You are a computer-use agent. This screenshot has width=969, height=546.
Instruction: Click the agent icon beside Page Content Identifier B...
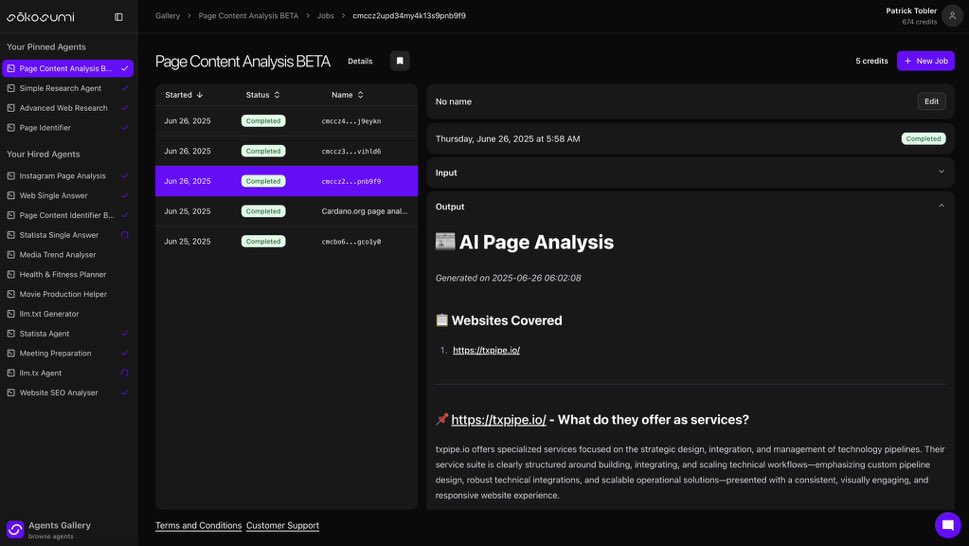(x=11, y=216)
